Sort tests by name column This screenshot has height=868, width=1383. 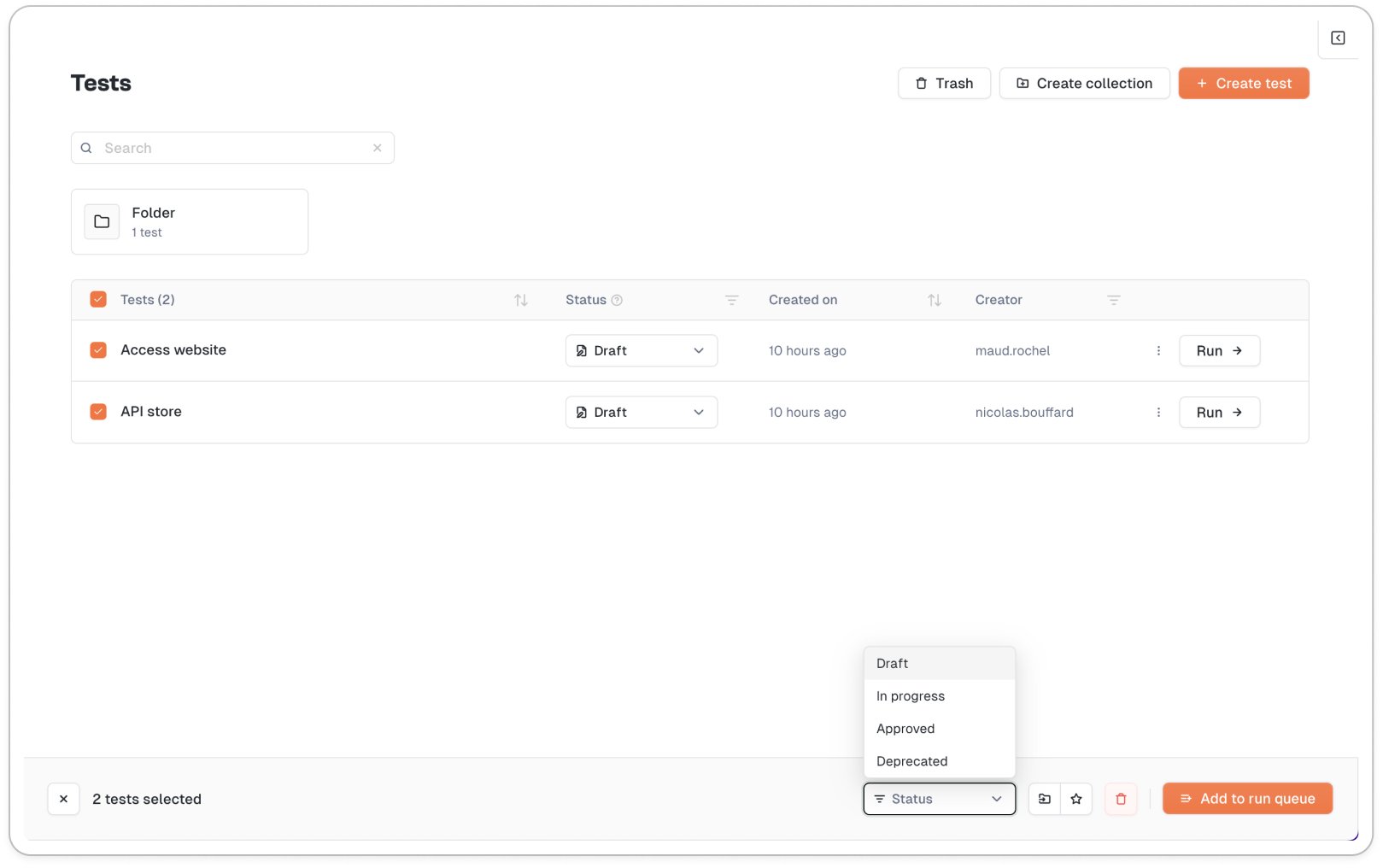[x=520, y=300]
